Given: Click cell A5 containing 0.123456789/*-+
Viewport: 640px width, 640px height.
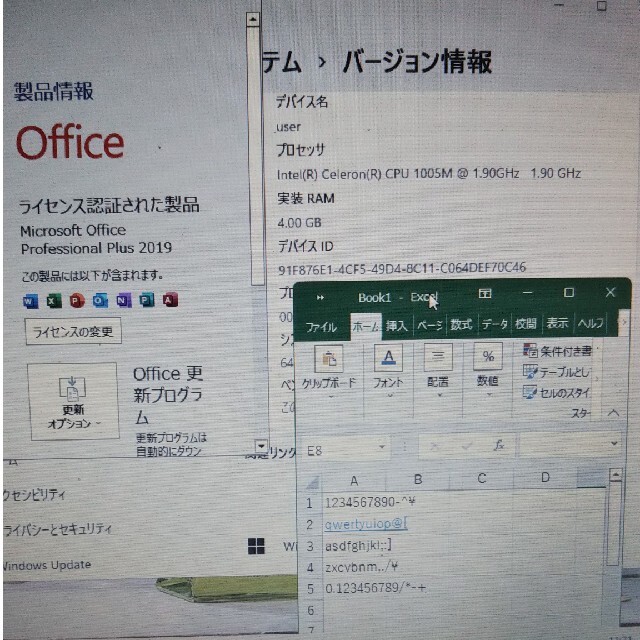Looking at the screenshot, I should click(x=376, y=588).
